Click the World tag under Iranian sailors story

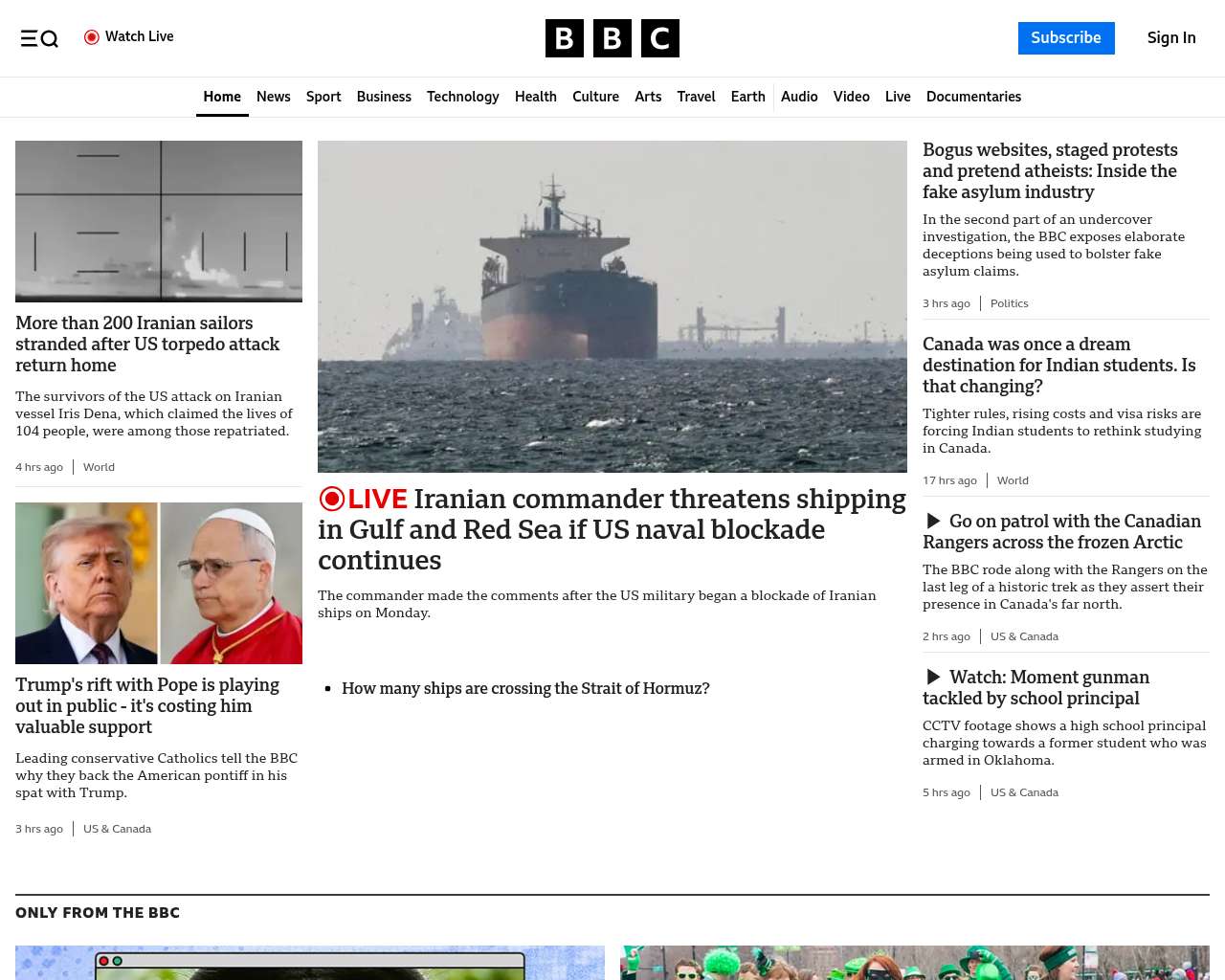[99, 467]
